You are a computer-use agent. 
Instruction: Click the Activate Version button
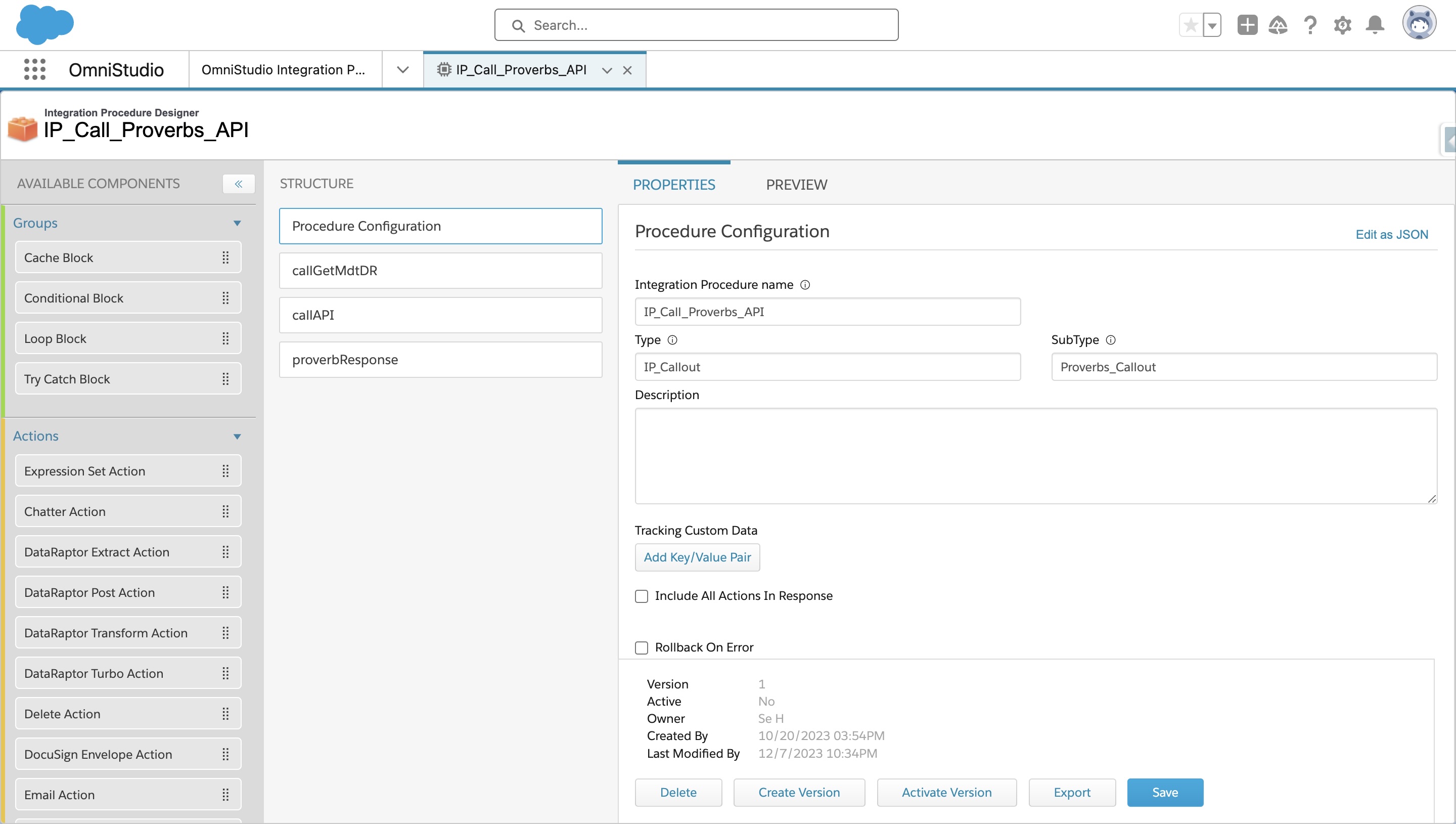pyautogui.click(x=946, y=792)
